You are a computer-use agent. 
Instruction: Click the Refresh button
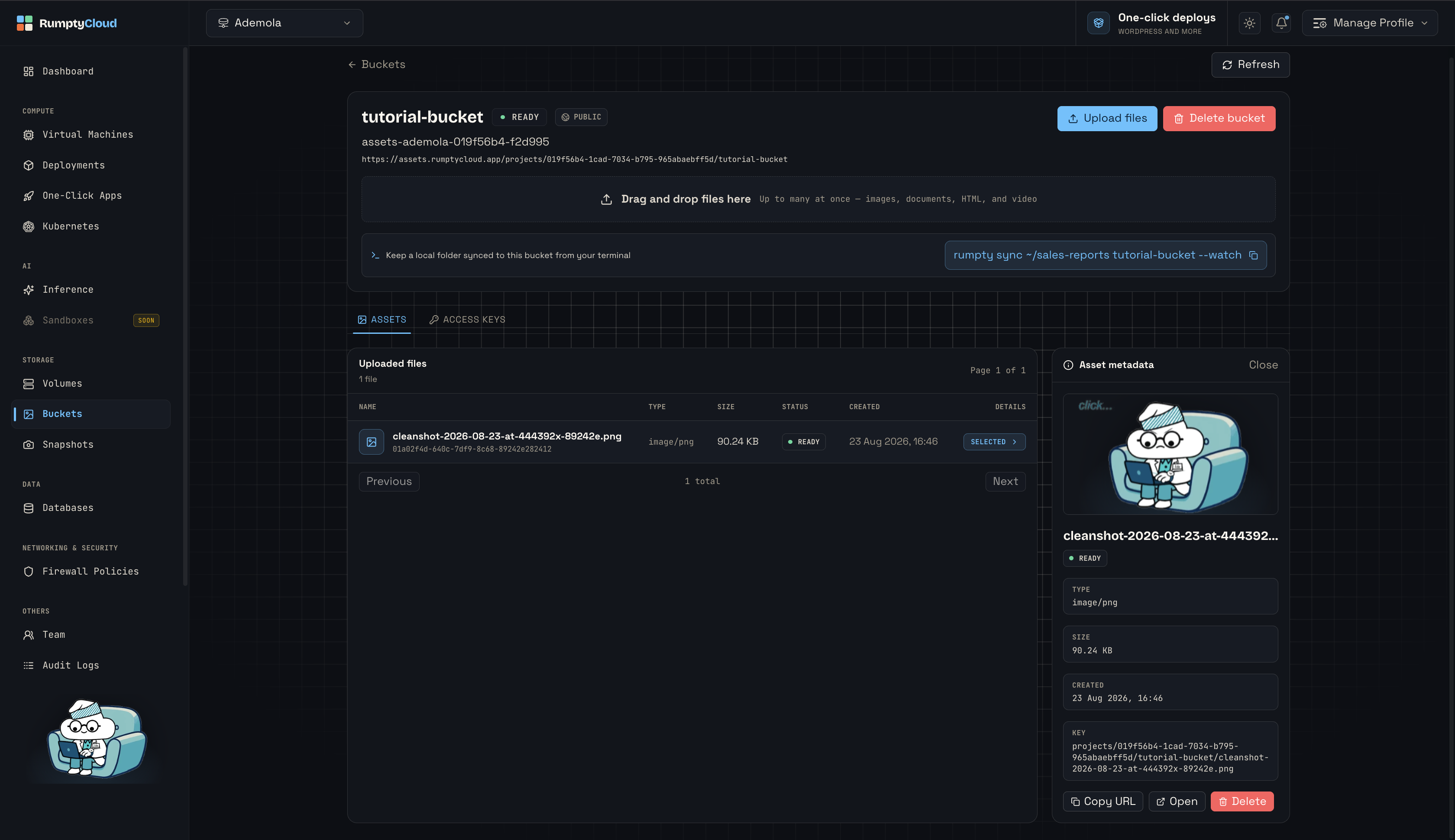(1250, 65)
